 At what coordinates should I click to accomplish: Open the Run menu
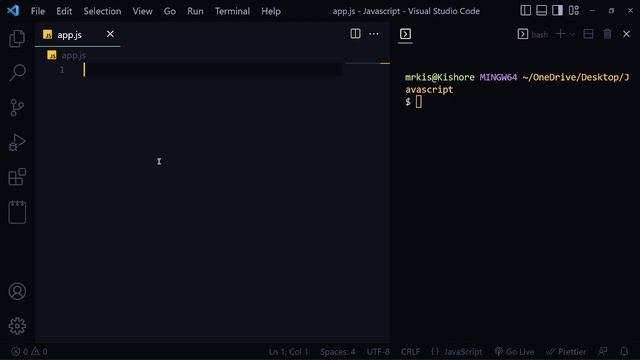[195, 11]
